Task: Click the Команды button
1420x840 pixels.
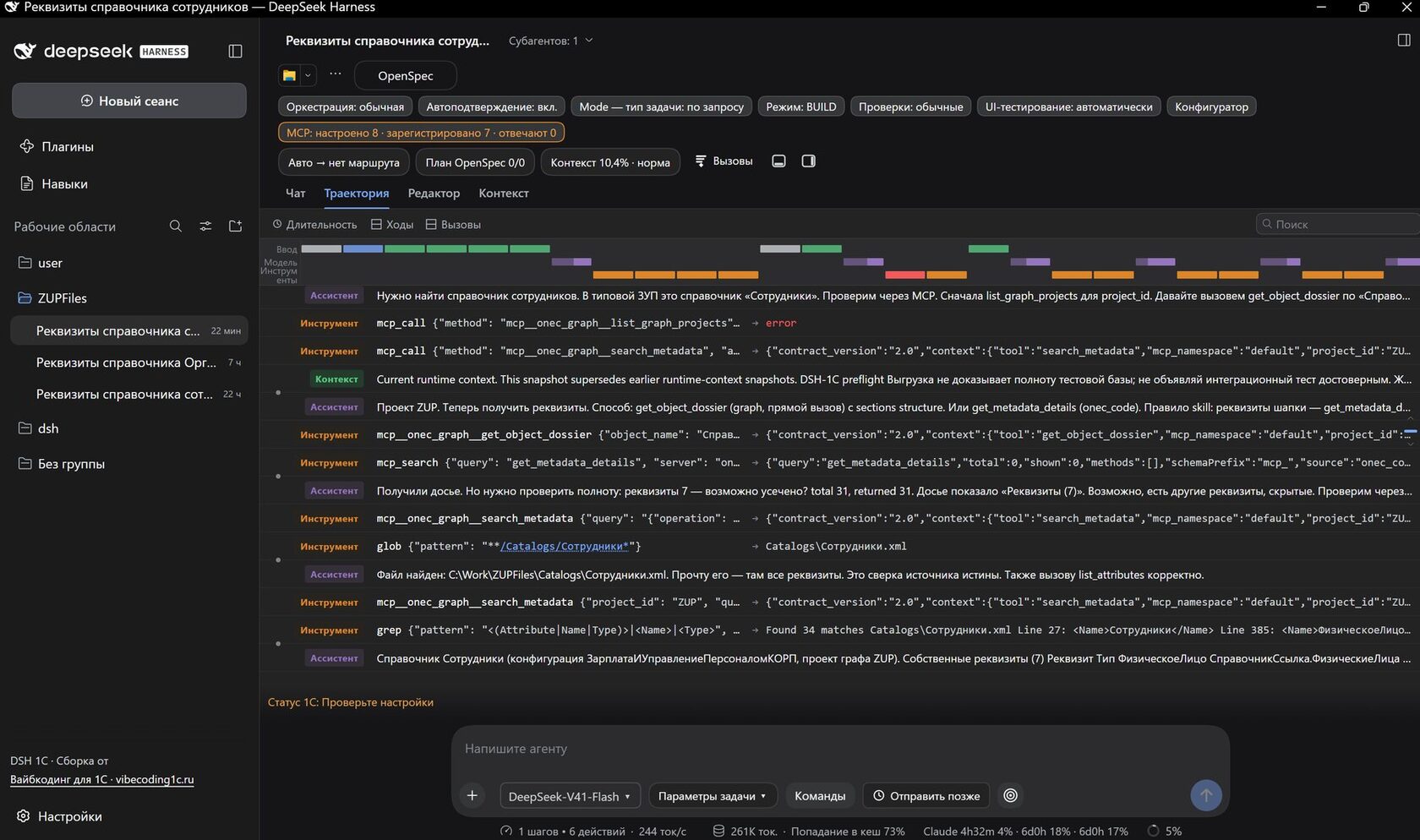Action: click(x=820, y=796)
